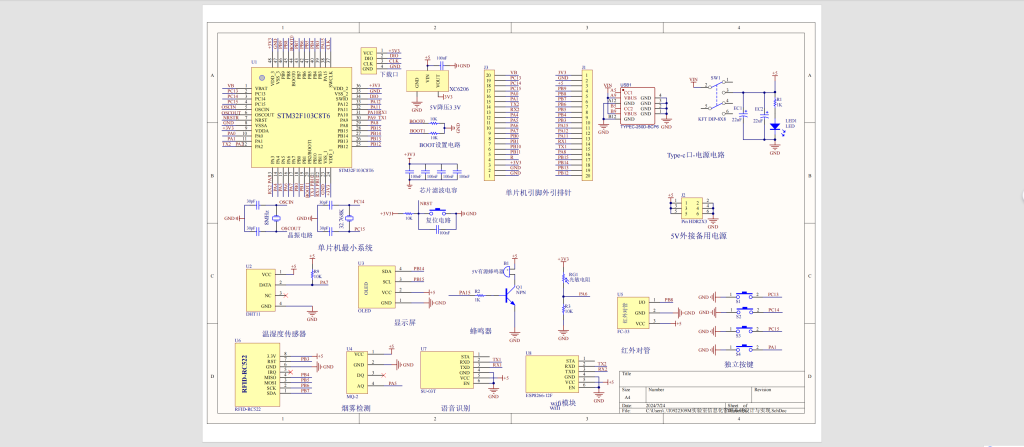
Task: Click the DHT11 sensor block U2
Action: 264,290
